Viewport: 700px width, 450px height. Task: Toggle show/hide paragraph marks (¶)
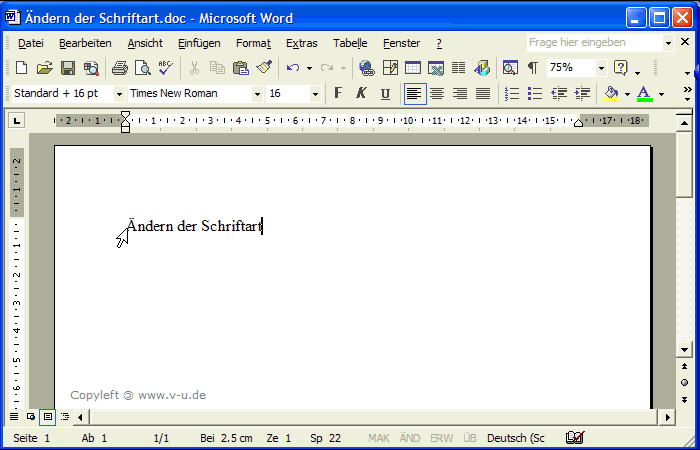pos(533,68)
